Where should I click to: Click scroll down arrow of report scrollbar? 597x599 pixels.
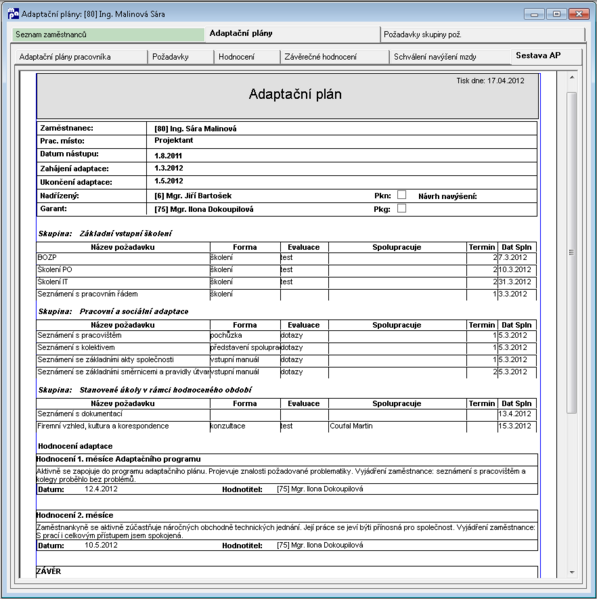click(572, 572)
